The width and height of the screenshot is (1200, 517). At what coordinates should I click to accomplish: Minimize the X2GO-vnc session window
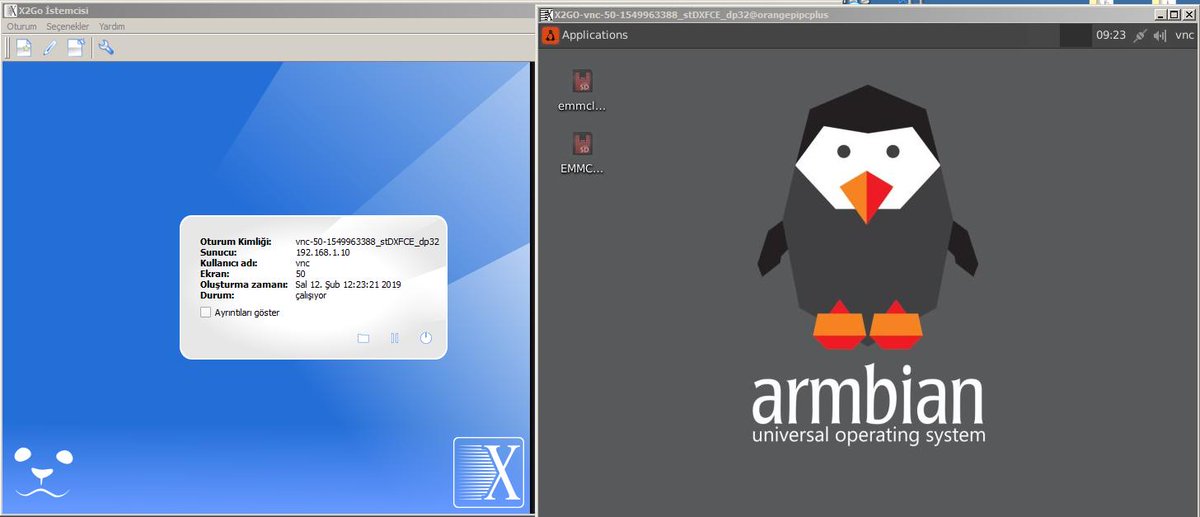1160,15
